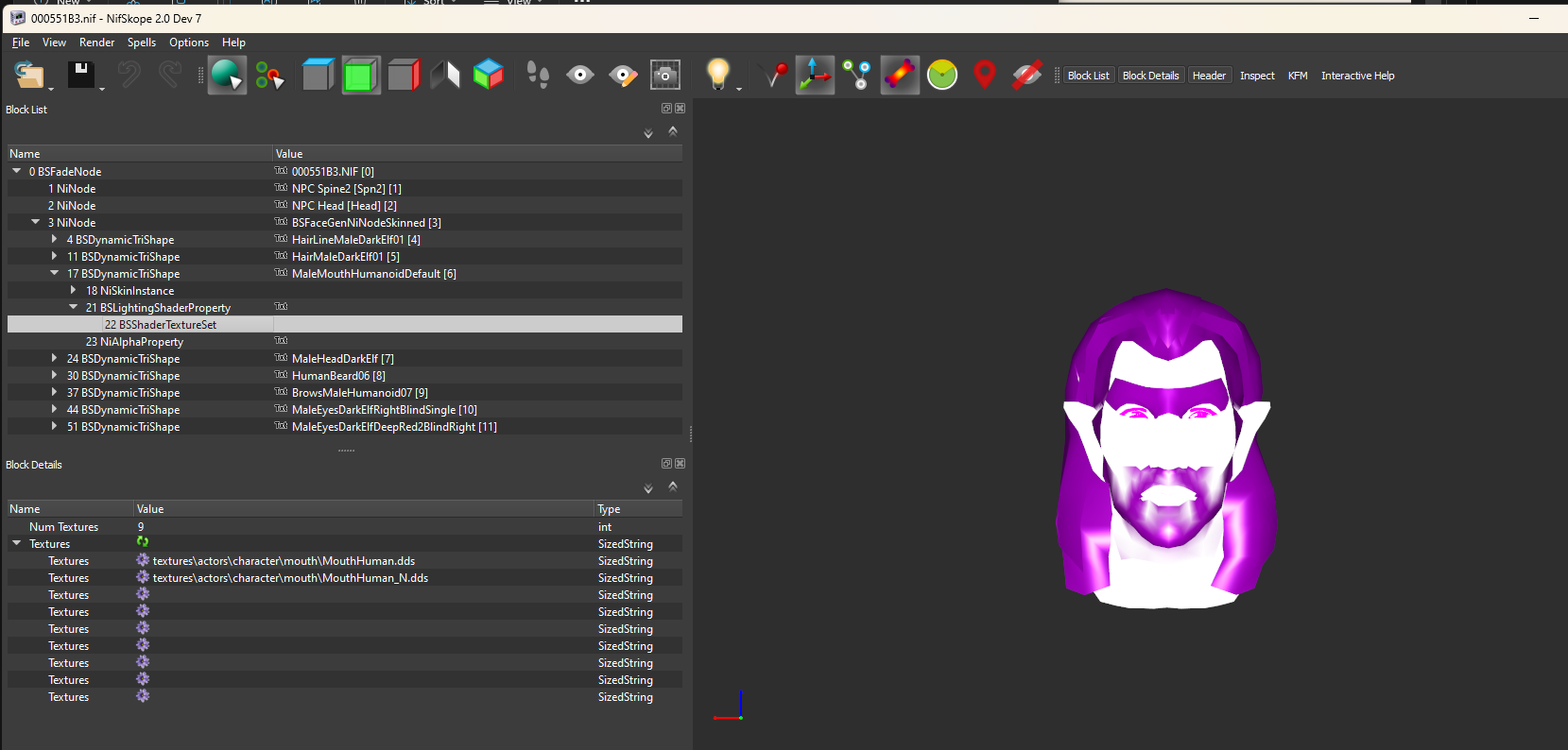Toggle the colored XYZ axes icon

(815, 75)
